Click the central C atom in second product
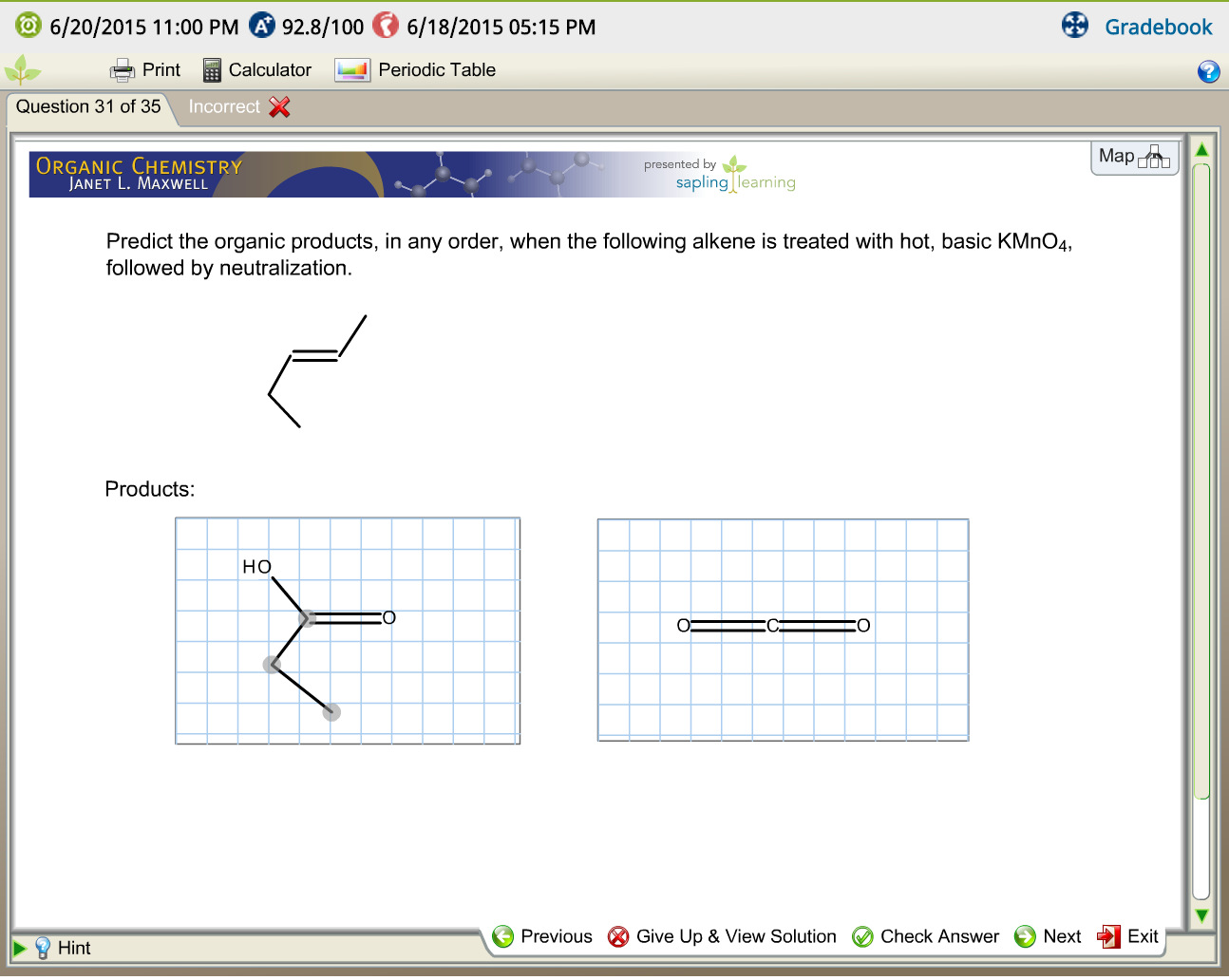1229x980 pixels. (772, 625)
